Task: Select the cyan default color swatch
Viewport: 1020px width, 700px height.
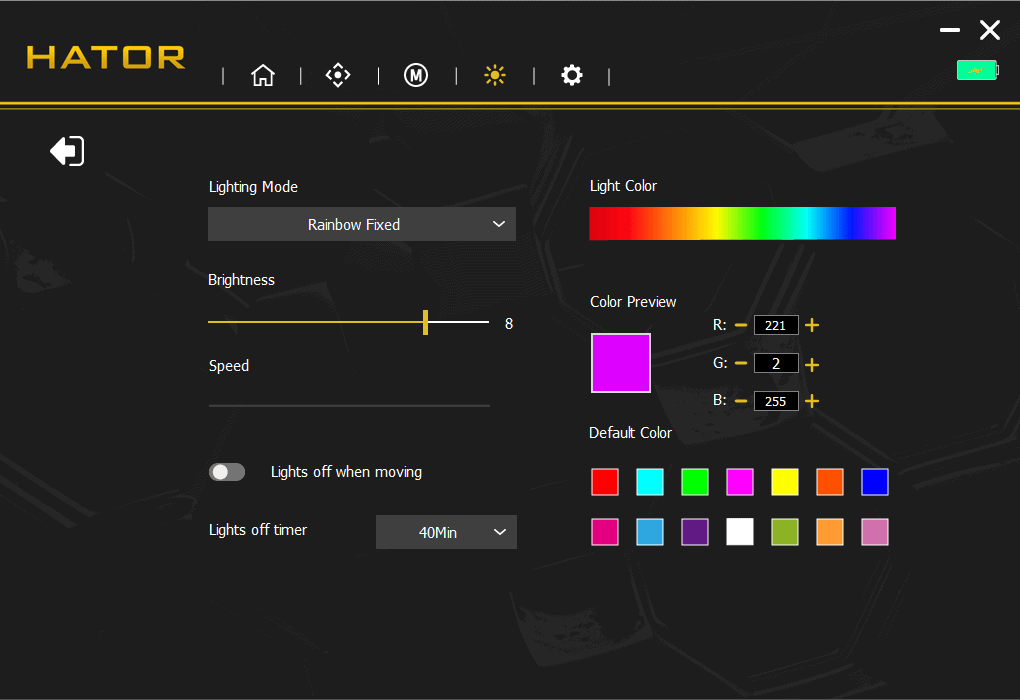Action: tap(650, 482)
